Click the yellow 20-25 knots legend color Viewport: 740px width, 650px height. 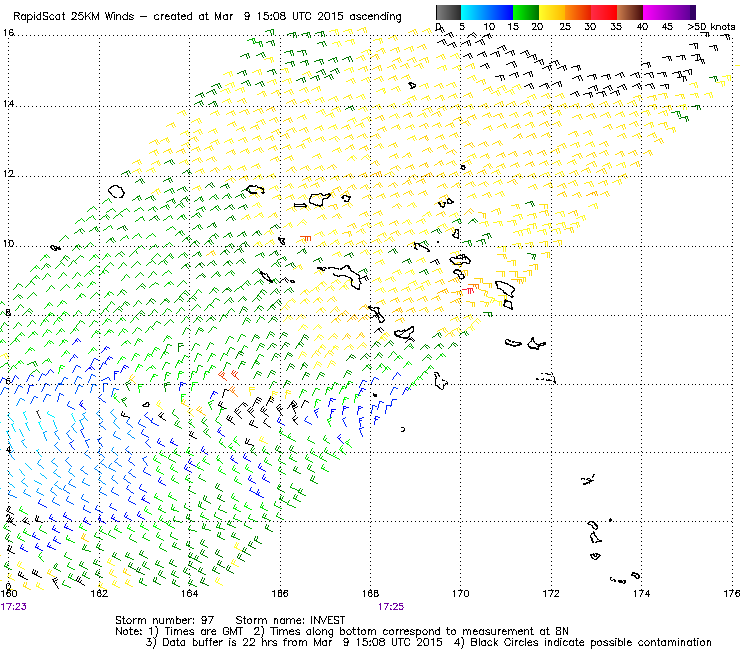point(552,12)
